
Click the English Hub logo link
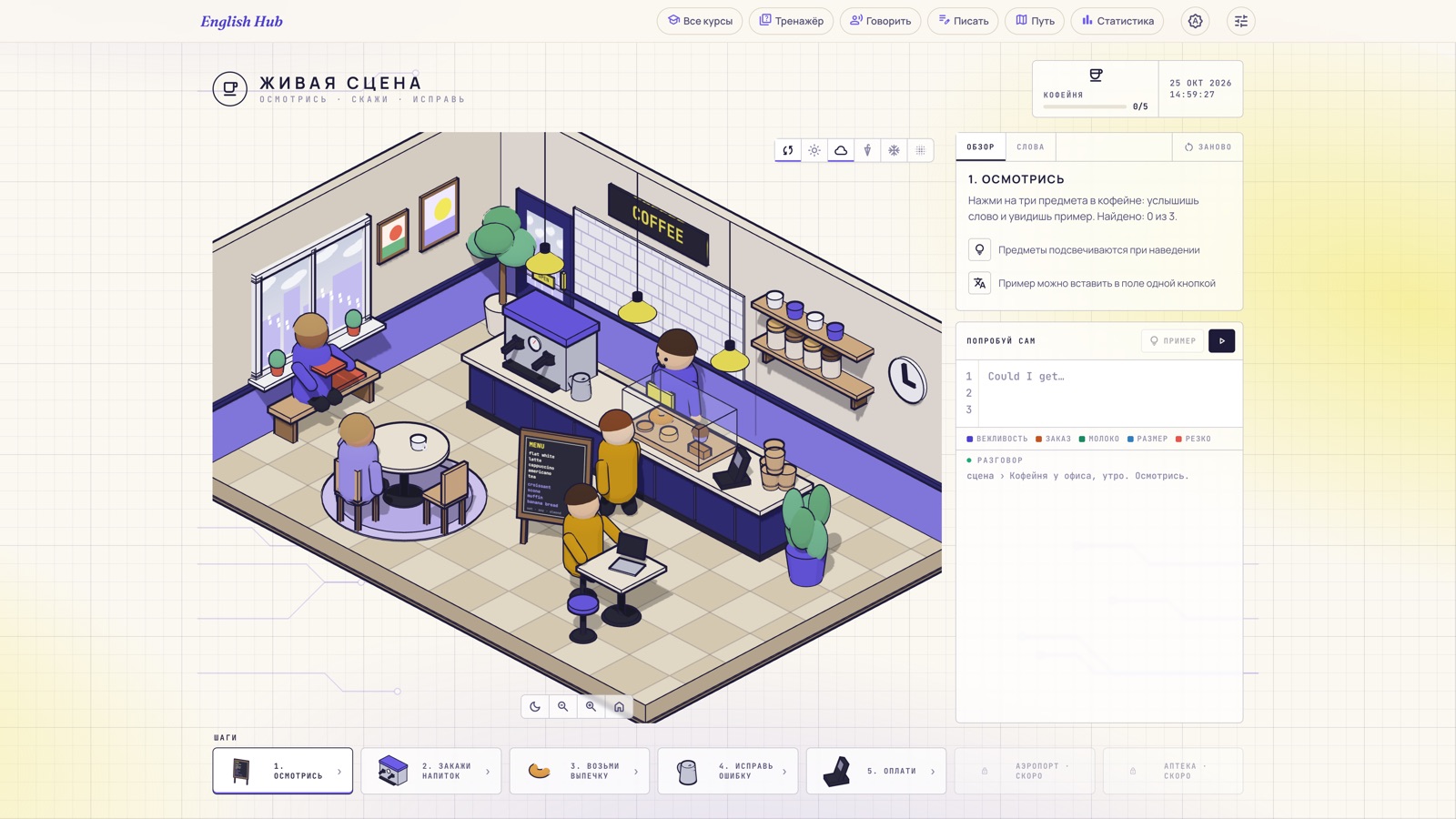tap(241, 21)
